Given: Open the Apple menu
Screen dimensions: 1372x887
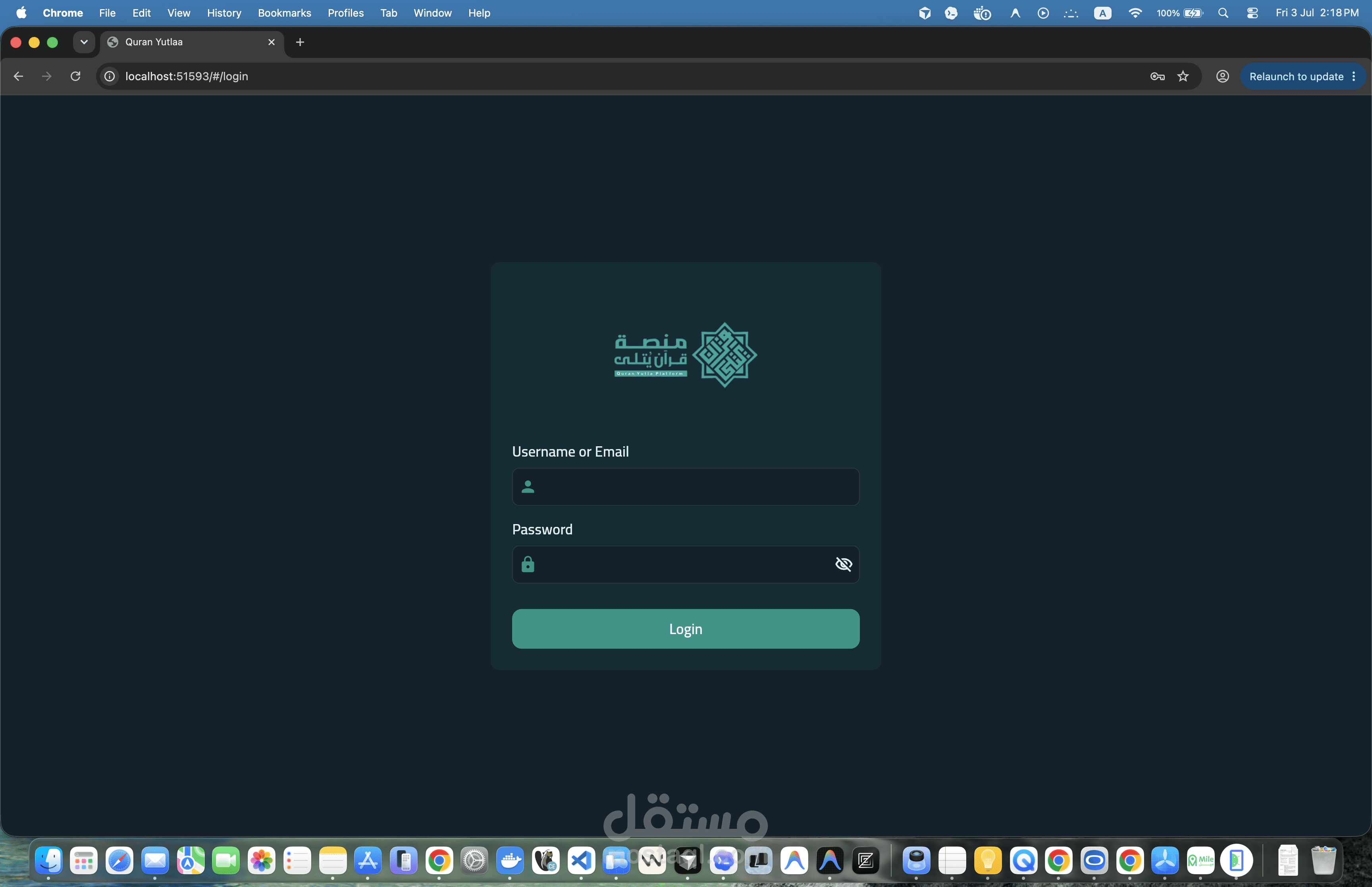Looking at the screenshot, I should pos(21,13).
